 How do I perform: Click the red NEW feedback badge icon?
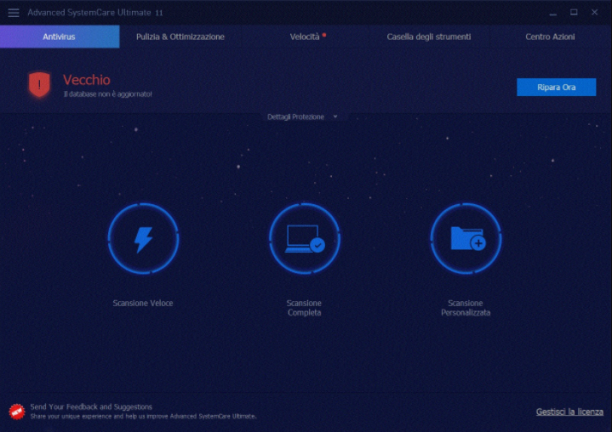pos(17,412)
